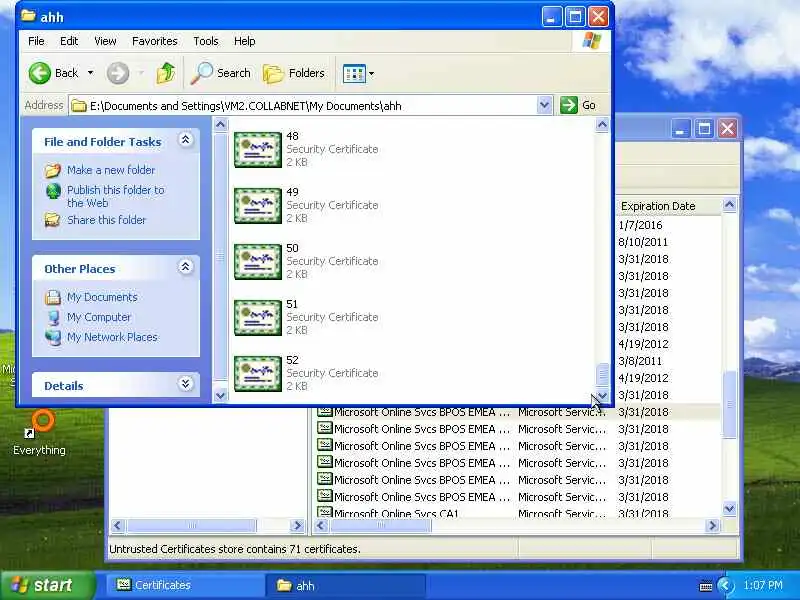Expand hidden tray icons arrow
This screenshot has width=800, height=600.
pyautogui.click(x=725, y=585)
